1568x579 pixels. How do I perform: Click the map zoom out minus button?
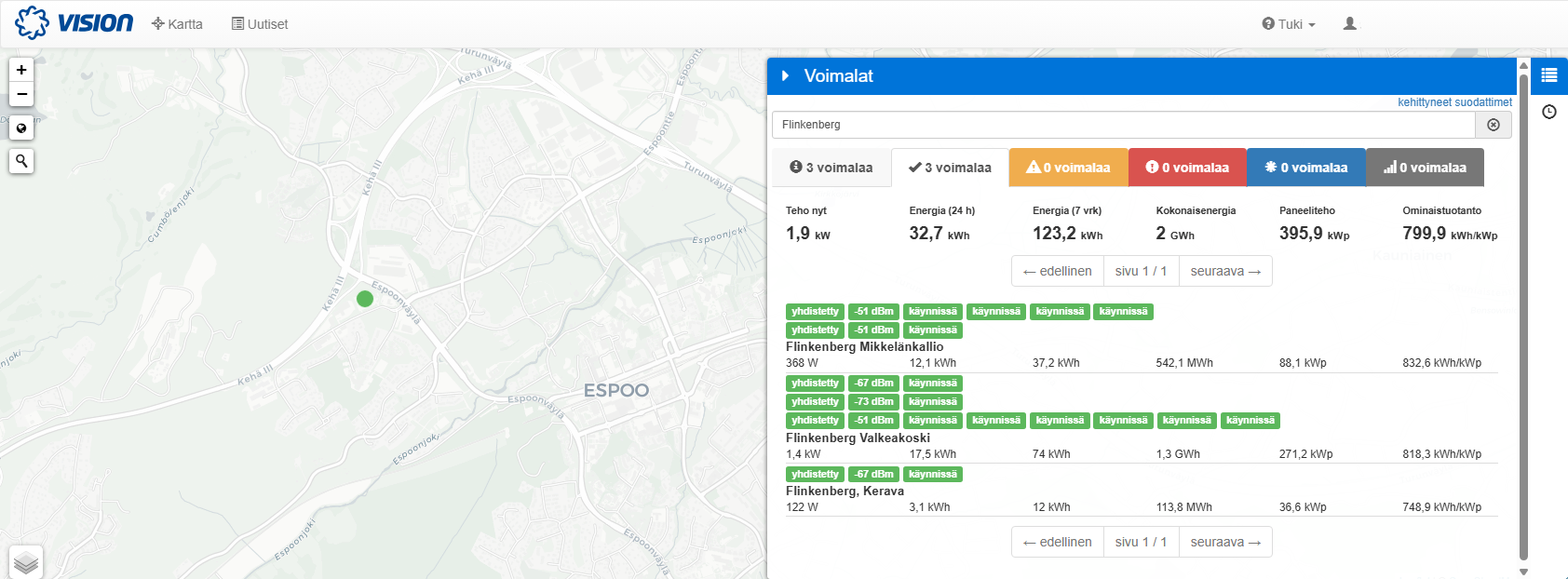pyautogui.click(x=21, y=94)
